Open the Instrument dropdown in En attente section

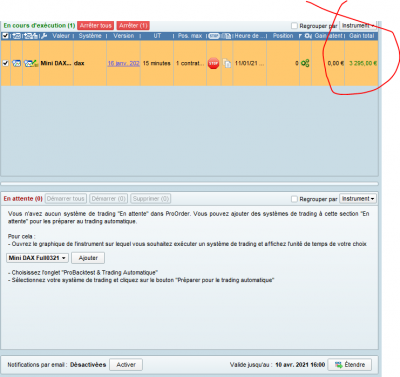[x=358, y=199]
